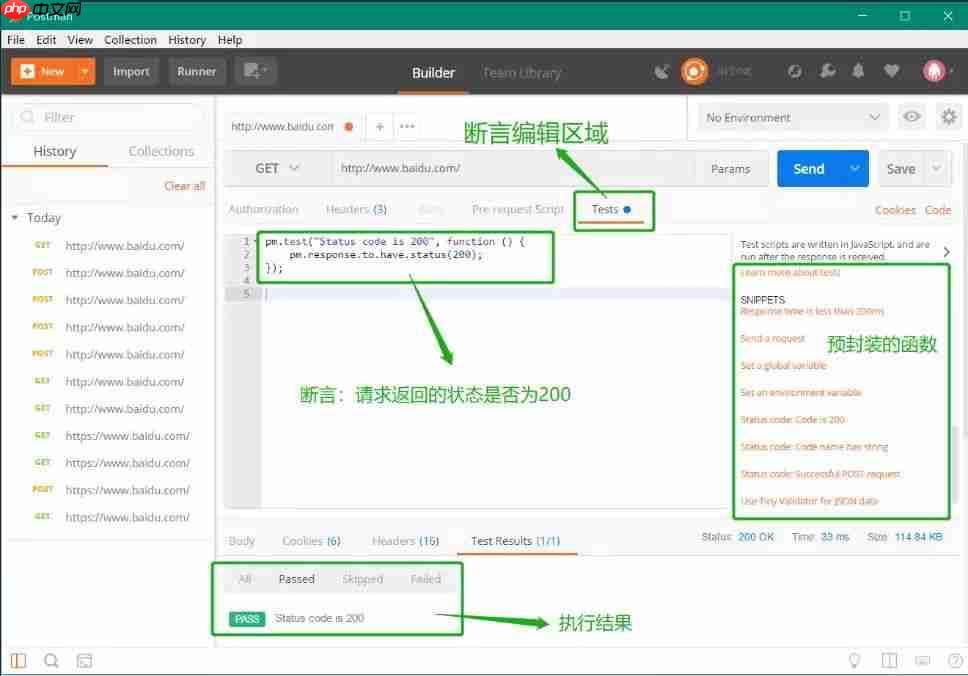Viewport: 968px width, 676px height.
Task: Click the globe icon in header
Action: point(795,72)
